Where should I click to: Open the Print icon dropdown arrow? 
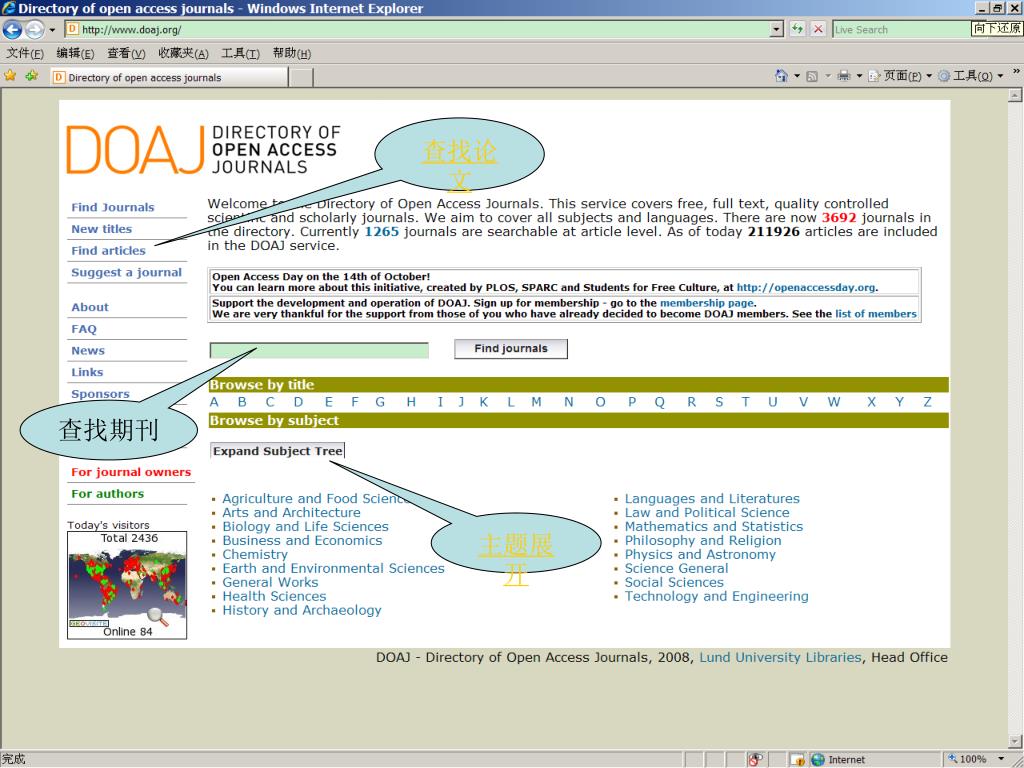tap(859, 76)
